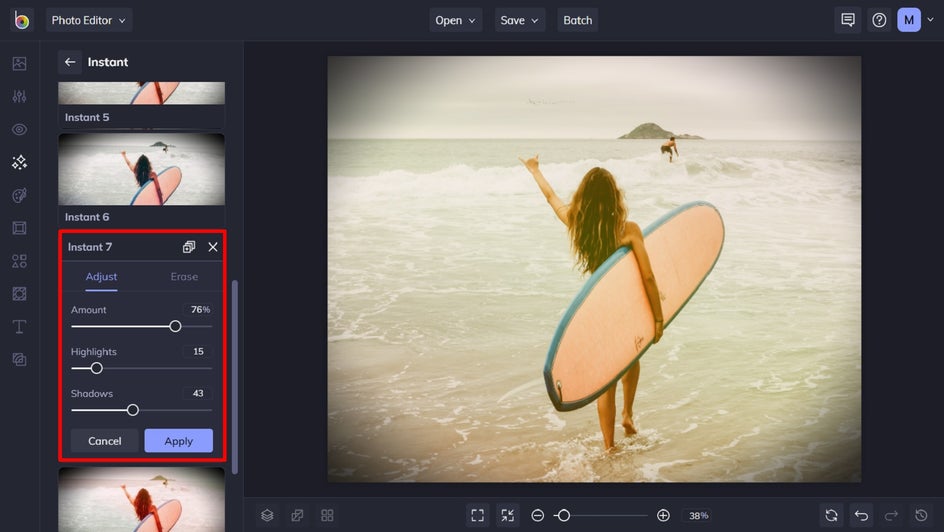944x532 pixels.
Task: Open the Open dropdown menu
Action: click(456, 20)
